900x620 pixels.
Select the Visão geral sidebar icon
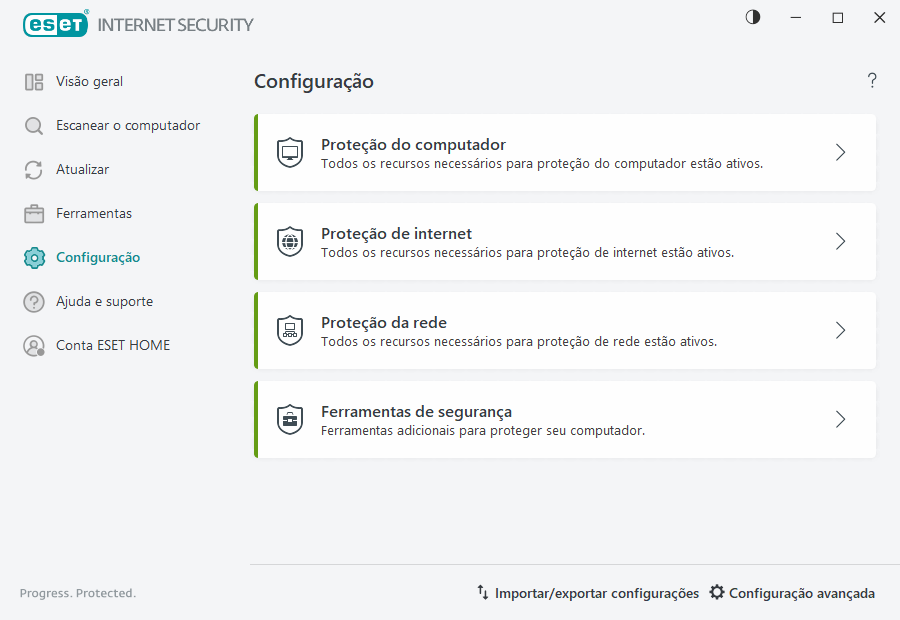click(x=31, y=81)
